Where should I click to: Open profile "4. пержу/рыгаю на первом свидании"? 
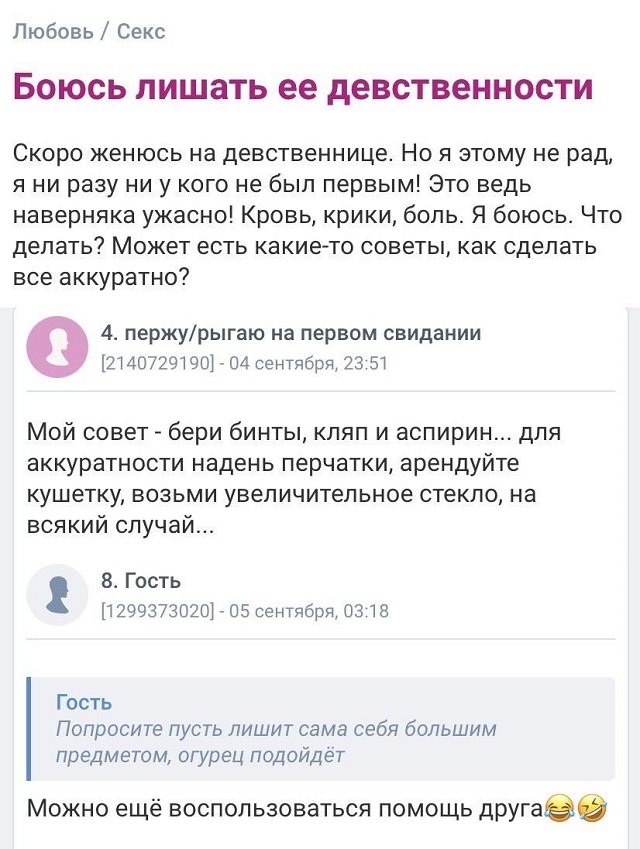[291, 334]
